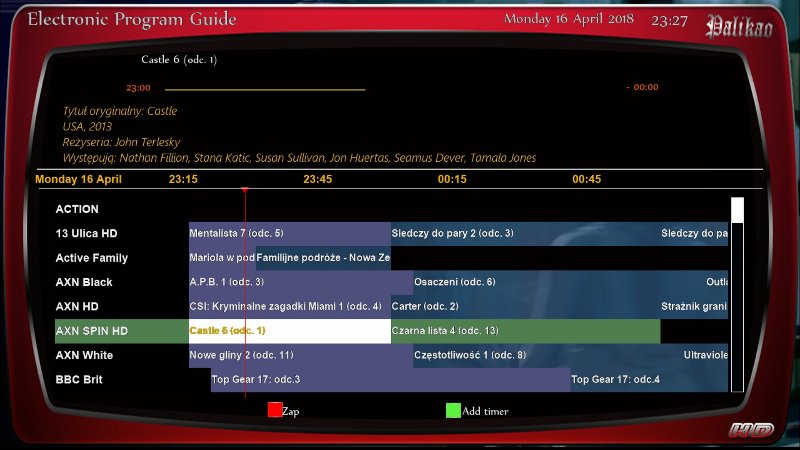The image size is (800, 450).
Task: Click the Występują cast list line
Action: click(299, 158)
